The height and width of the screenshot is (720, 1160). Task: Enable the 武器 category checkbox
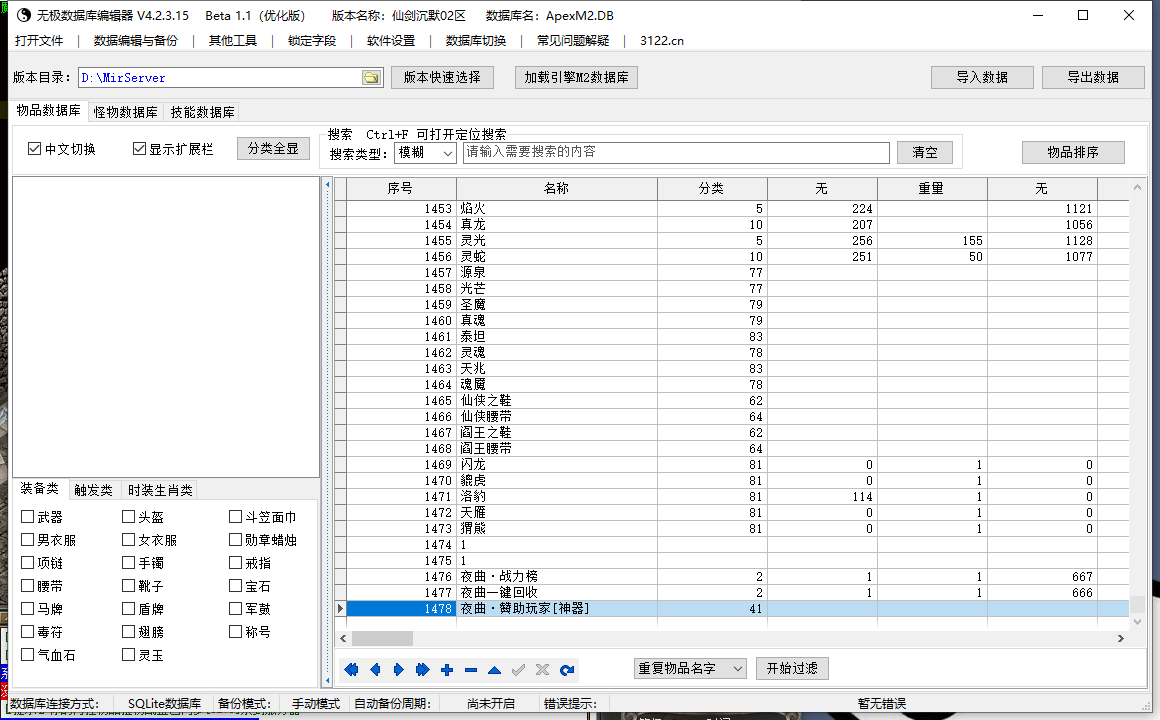pos(27,517)
